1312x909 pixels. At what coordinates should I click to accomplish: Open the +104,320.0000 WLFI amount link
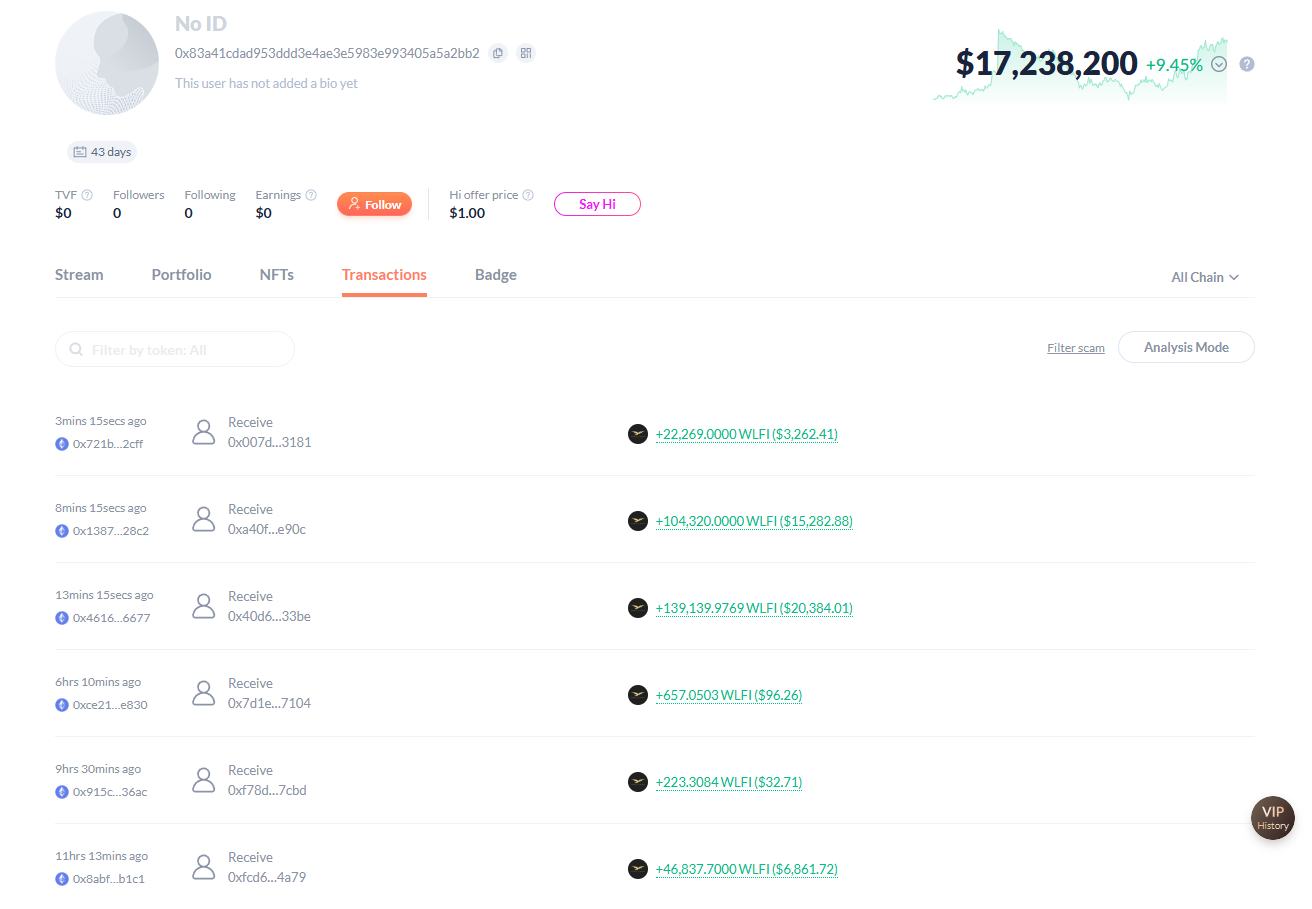753,521
